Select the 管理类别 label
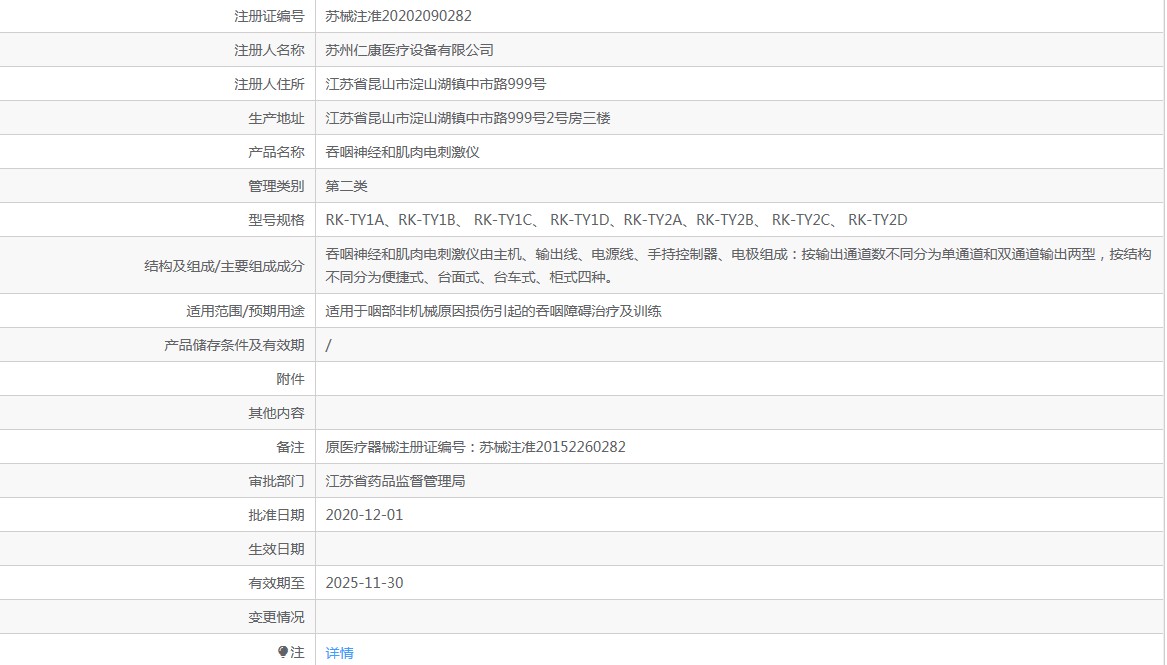This screenshot has width=1167, height=665. pyautogui.click(x=276, y=186)
